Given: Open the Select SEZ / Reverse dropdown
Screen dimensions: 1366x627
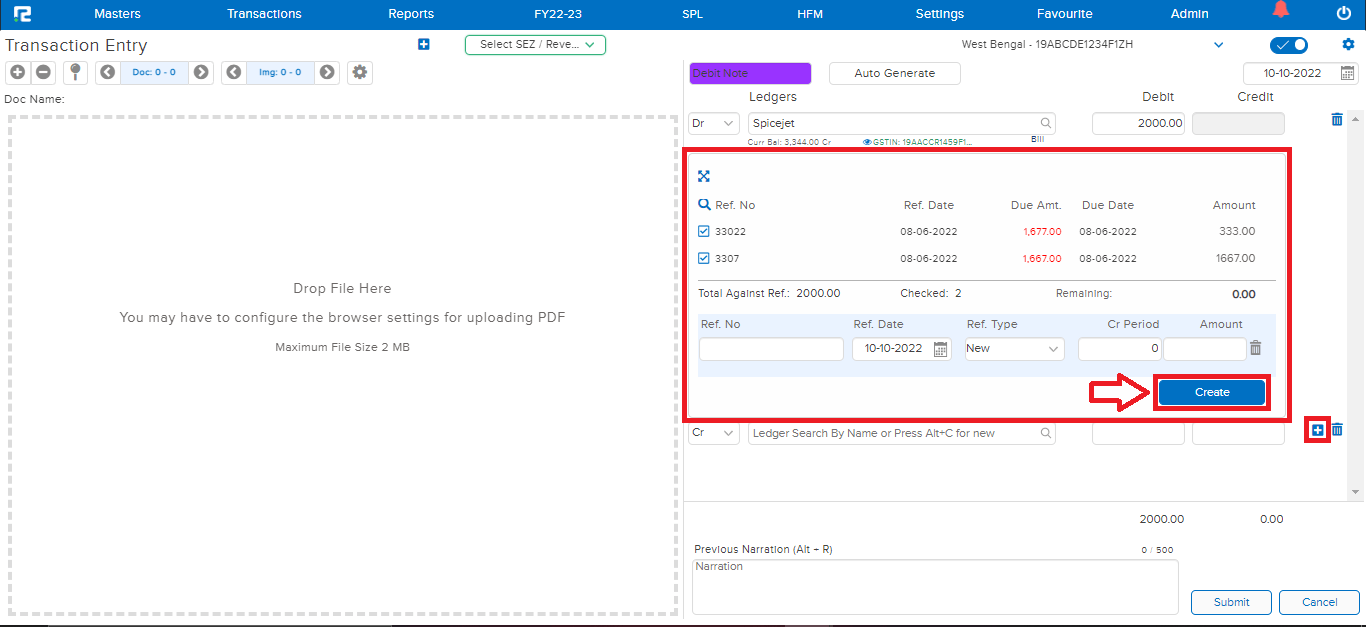Looking at the screenshot, I should 535,45.
